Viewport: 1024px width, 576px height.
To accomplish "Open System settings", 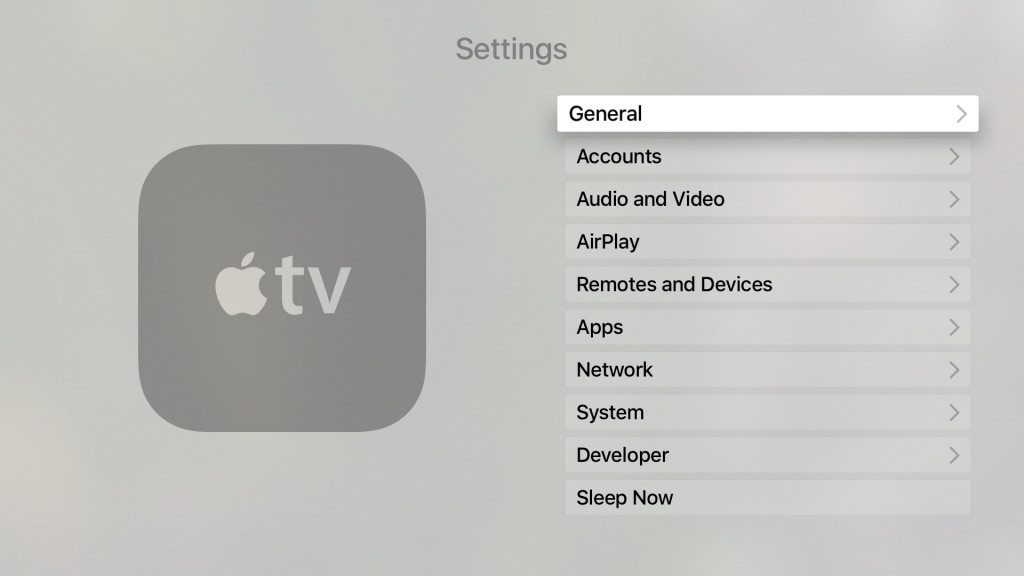I will pyautogui.click(x=767, y=413).
